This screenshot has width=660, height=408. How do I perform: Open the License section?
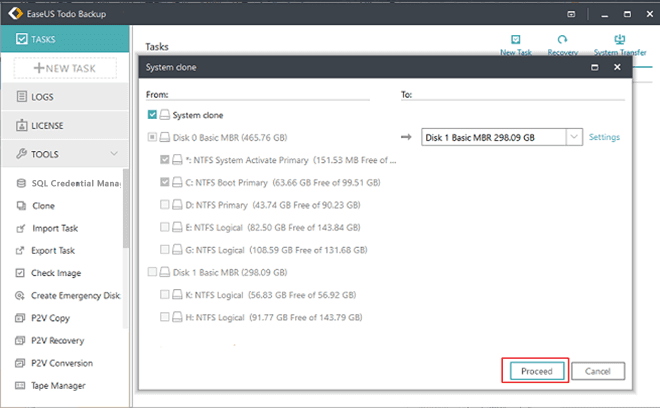(x=65, y=125)
